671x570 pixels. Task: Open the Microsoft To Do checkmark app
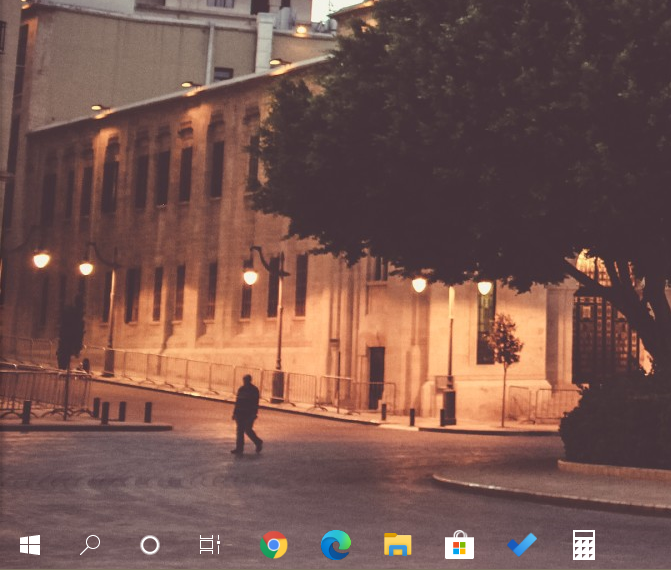522,545
